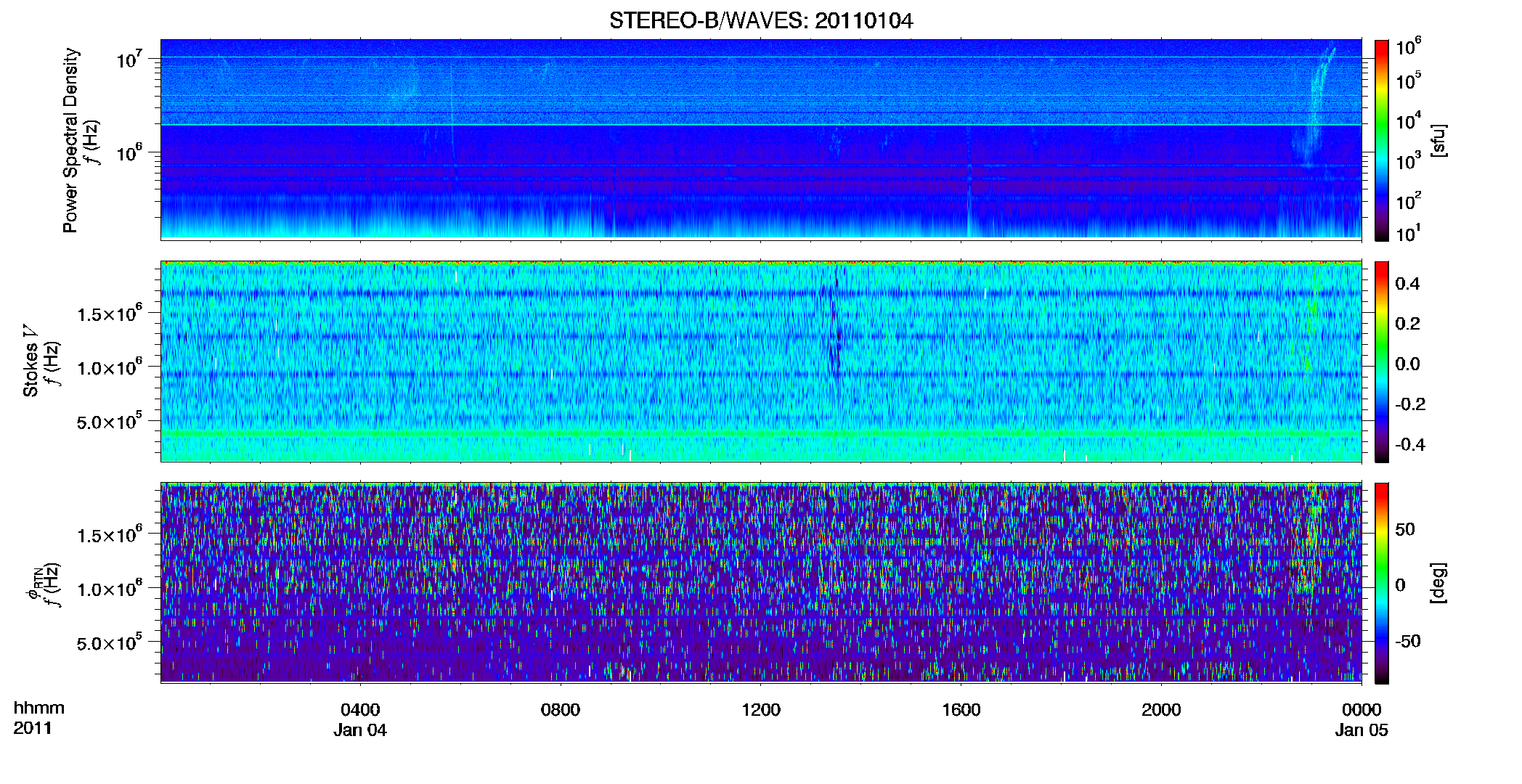Click the power spectral density color bar
Screen dimensions: 1522x784
[x=1381, y=140]
